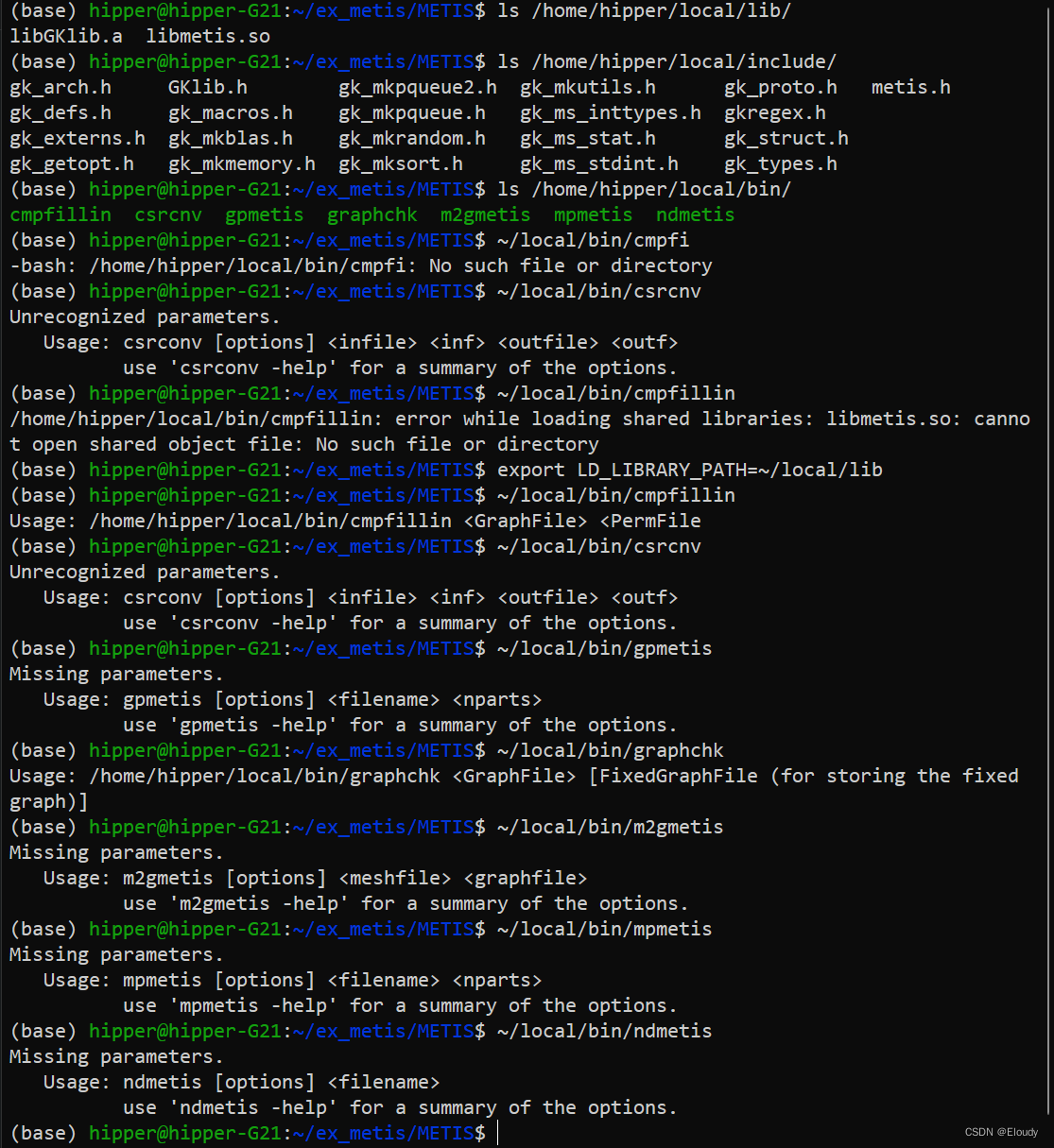
Task: Click gk_externs.h header name
Action: (x=78, y=138)
